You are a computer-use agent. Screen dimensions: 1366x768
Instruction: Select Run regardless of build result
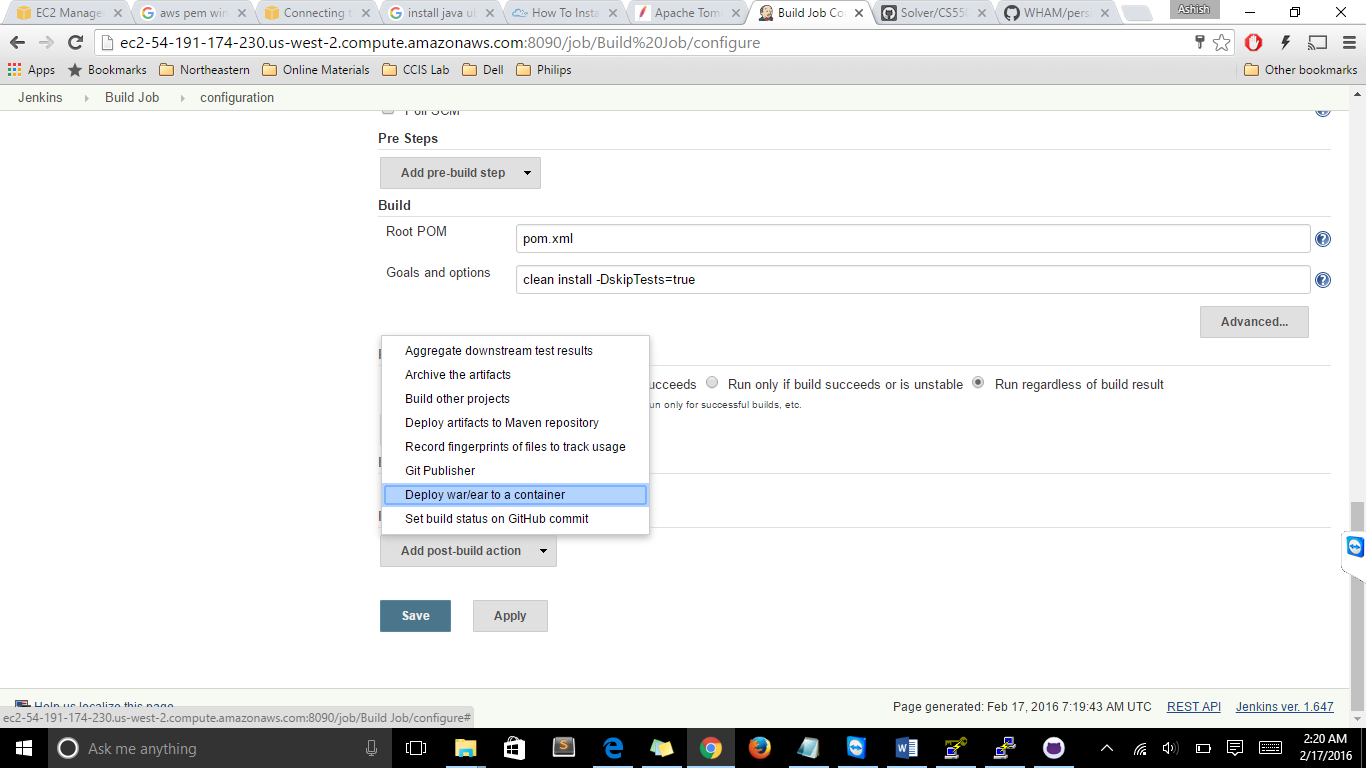pyautogui.click(x=978, y=383)
